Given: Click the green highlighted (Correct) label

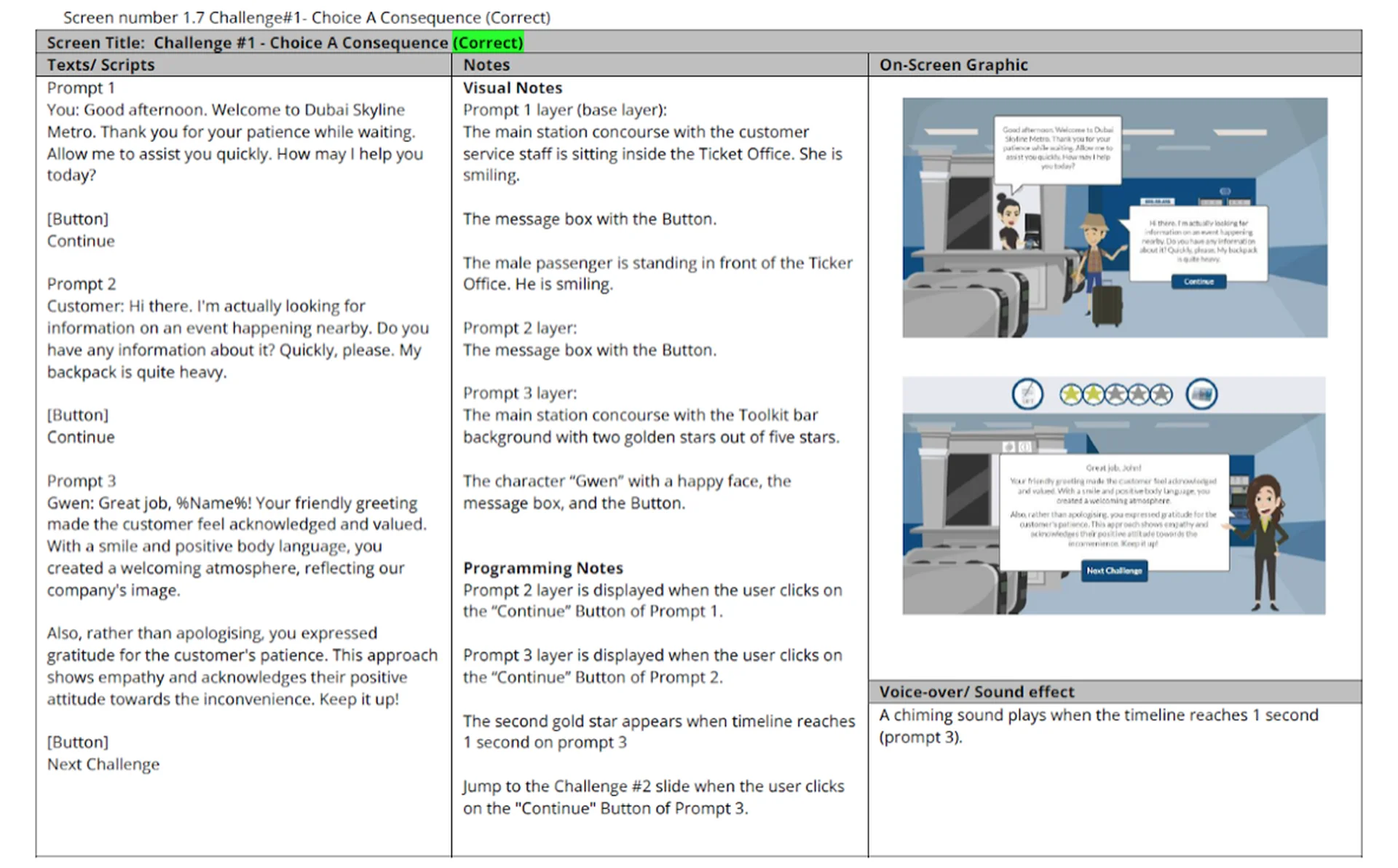Looking at the screenshot, I should (x=488, y=43).
